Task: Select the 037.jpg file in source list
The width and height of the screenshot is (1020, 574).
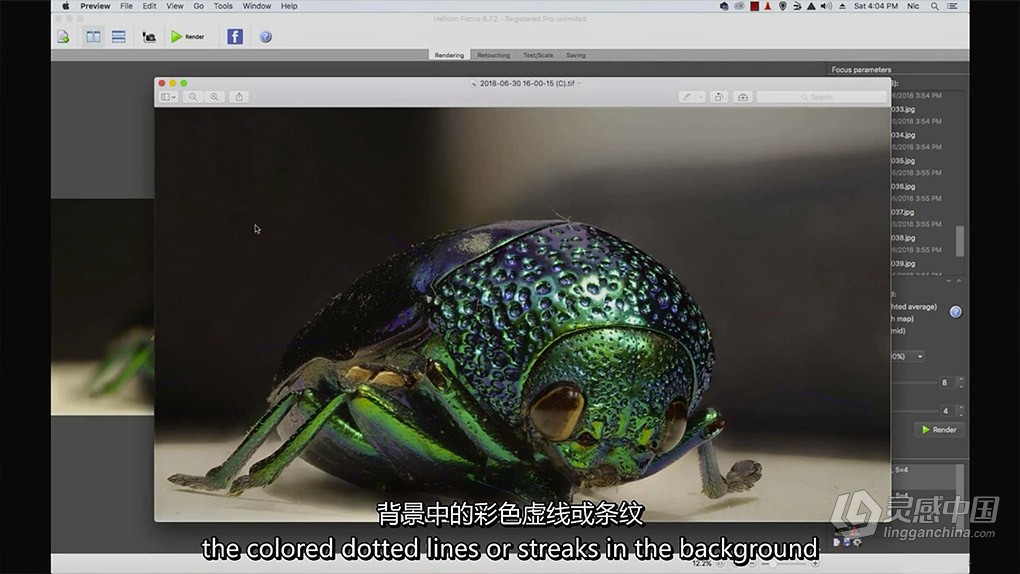Action: click(903, 212)
